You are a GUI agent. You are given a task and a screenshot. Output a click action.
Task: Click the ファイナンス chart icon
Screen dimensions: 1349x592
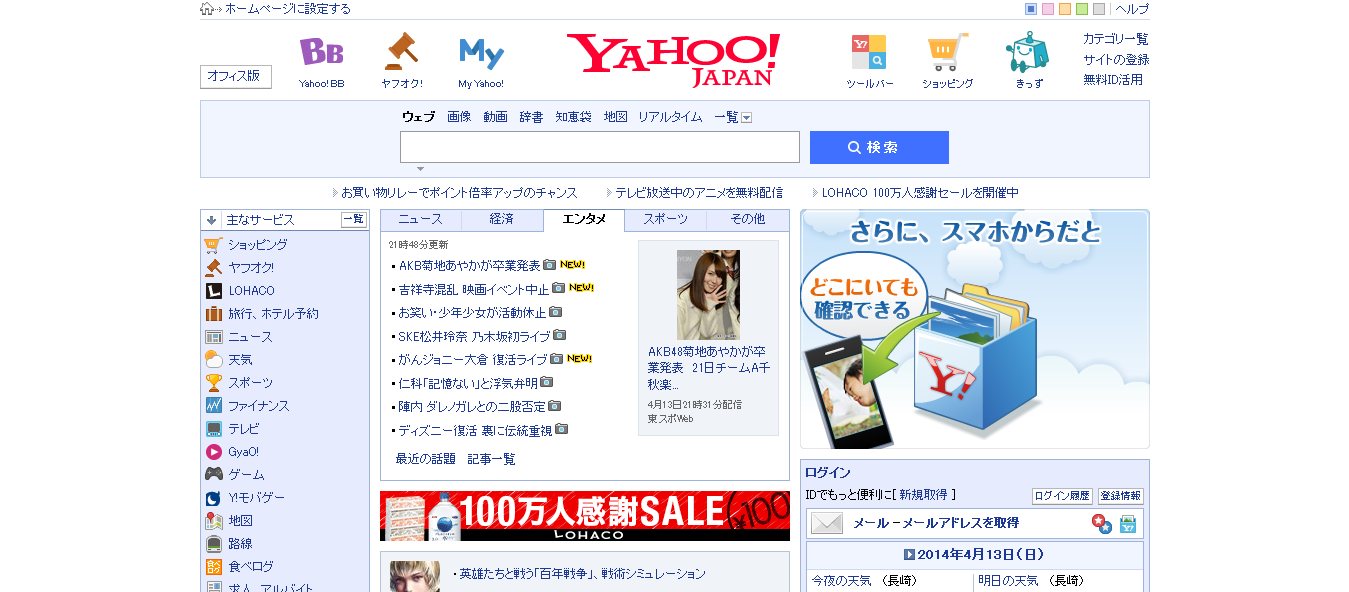213,406
